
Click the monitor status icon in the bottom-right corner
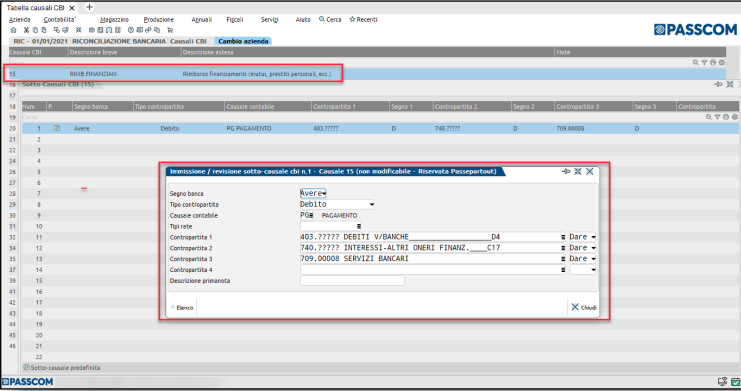click(722, 382)
